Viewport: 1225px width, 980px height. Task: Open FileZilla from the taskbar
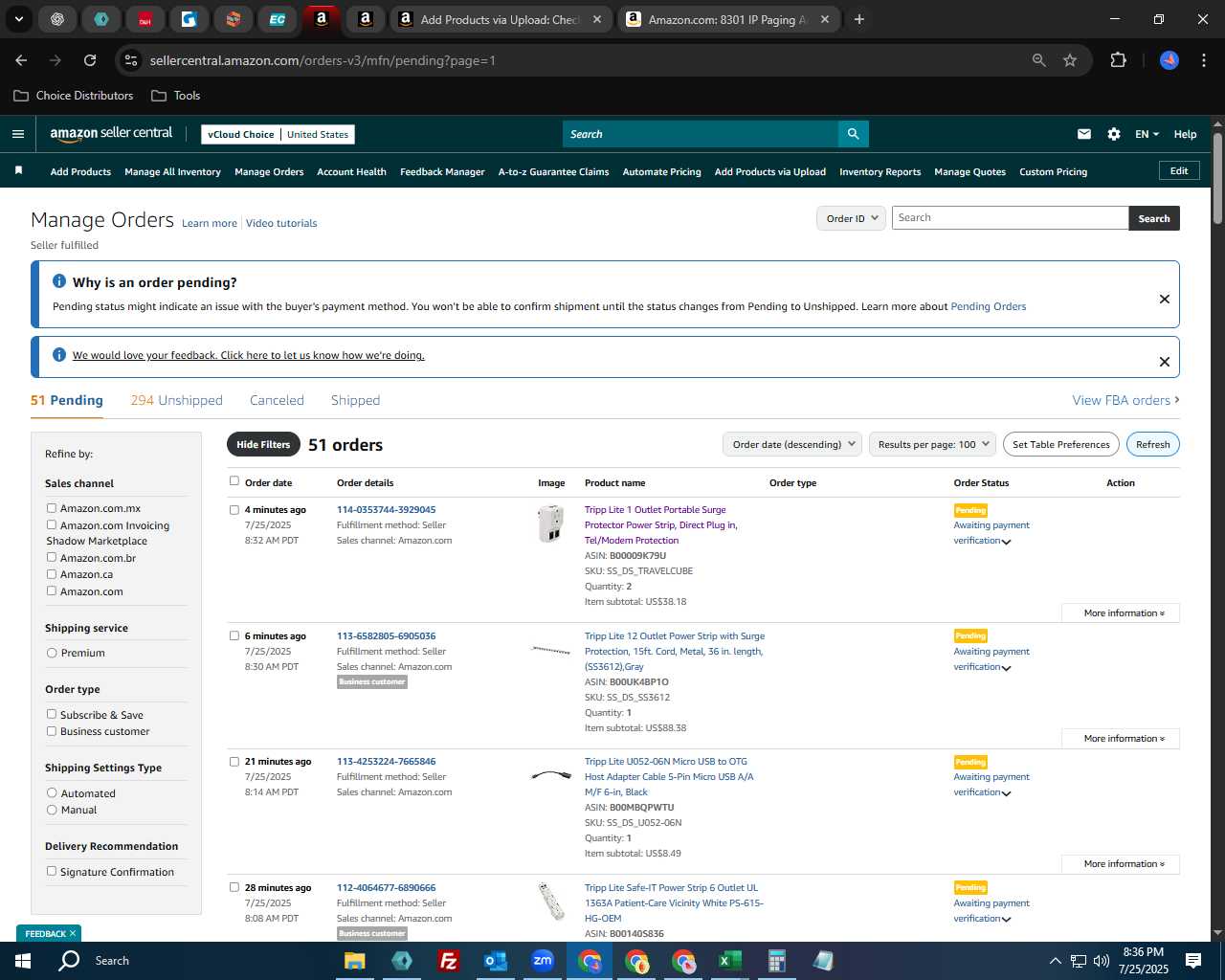(448, 961)
